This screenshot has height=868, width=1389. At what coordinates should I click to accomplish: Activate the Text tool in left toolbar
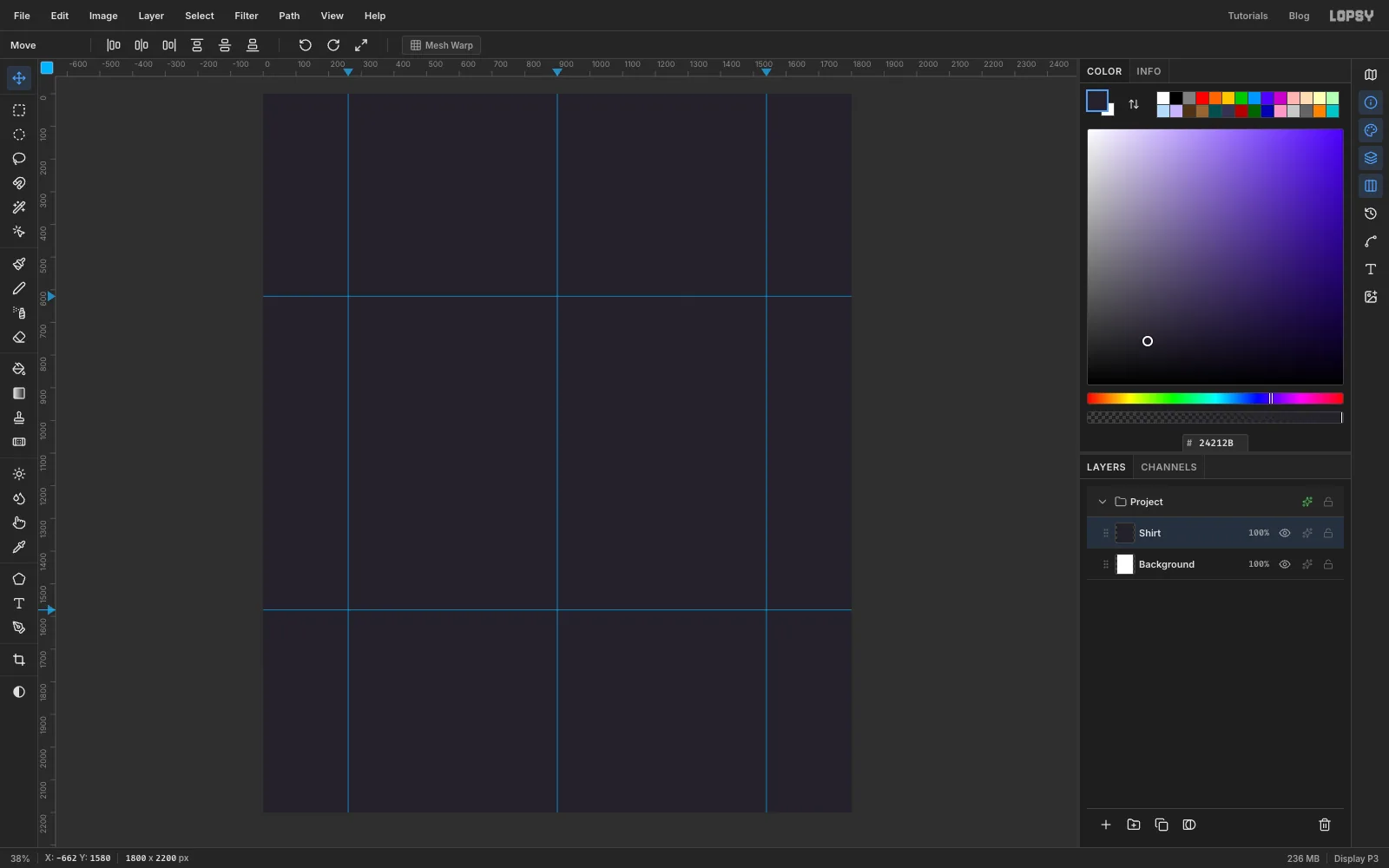click(18, 603)
